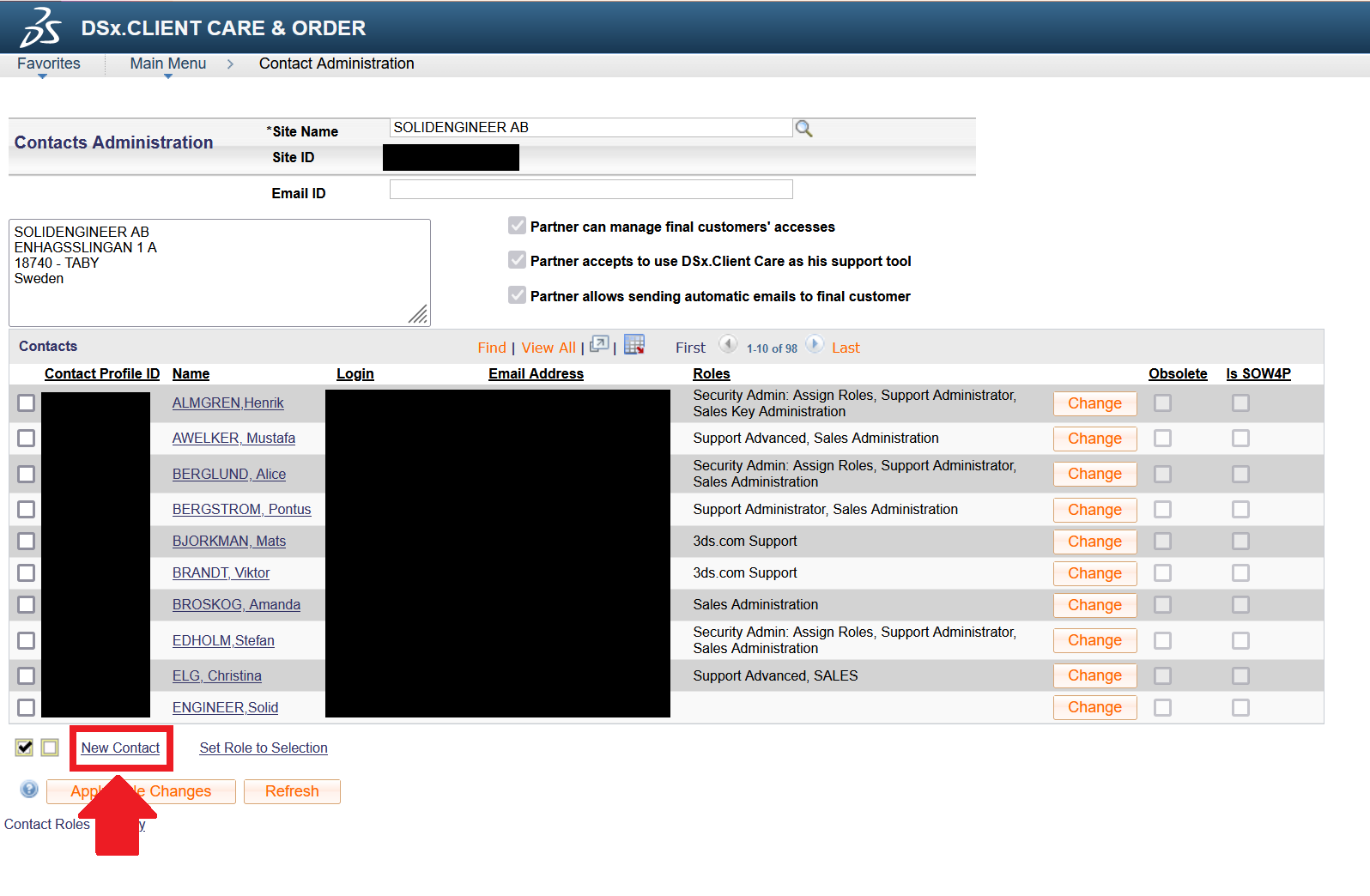1370x896 pixels.
Task: Show next contacts page arrow
Action: [815, 345]
